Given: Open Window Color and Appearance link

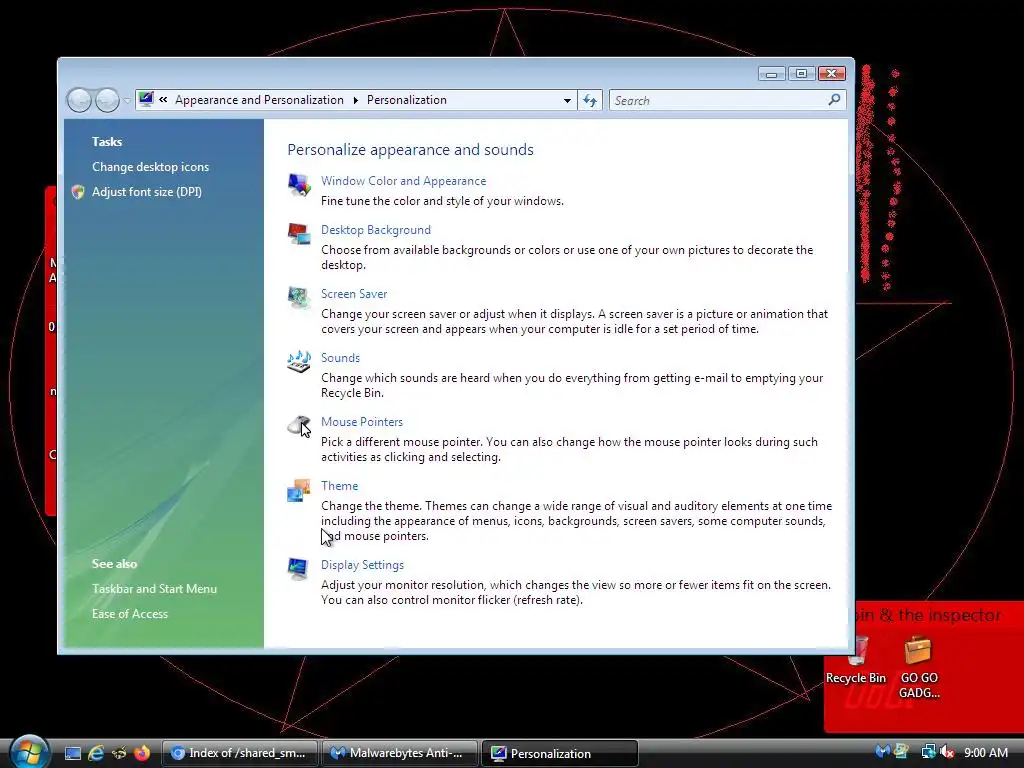Looking at the screenshot, I should click(x=403, y=181).
